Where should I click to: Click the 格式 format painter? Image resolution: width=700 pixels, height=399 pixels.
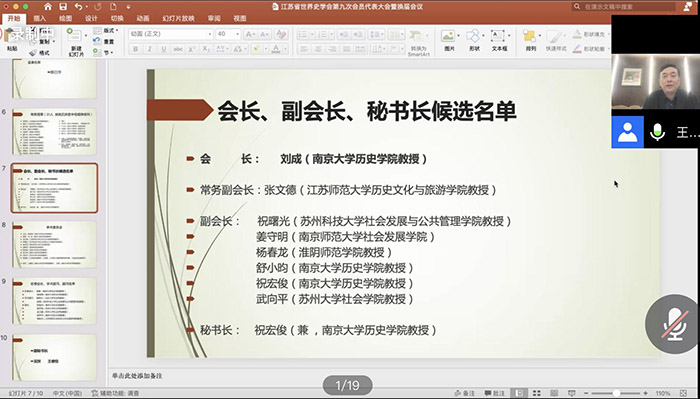[x=39, y=53]
